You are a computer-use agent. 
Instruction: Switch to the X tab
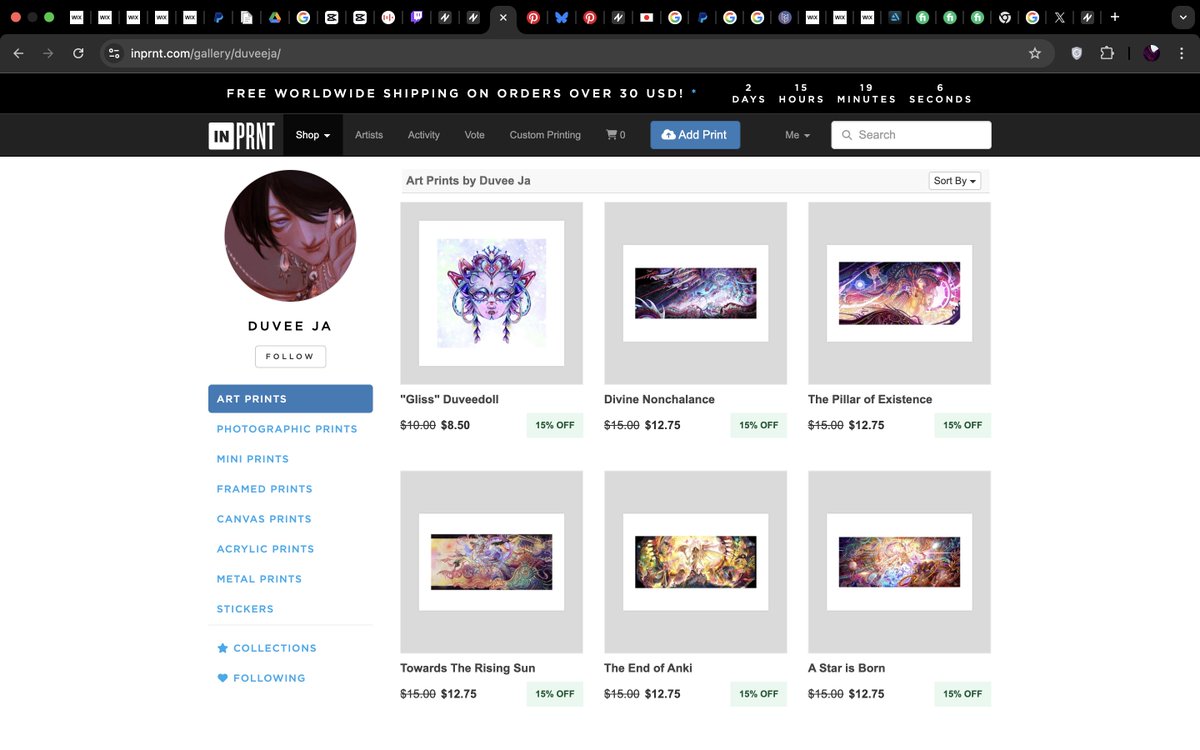[1060, 17]
